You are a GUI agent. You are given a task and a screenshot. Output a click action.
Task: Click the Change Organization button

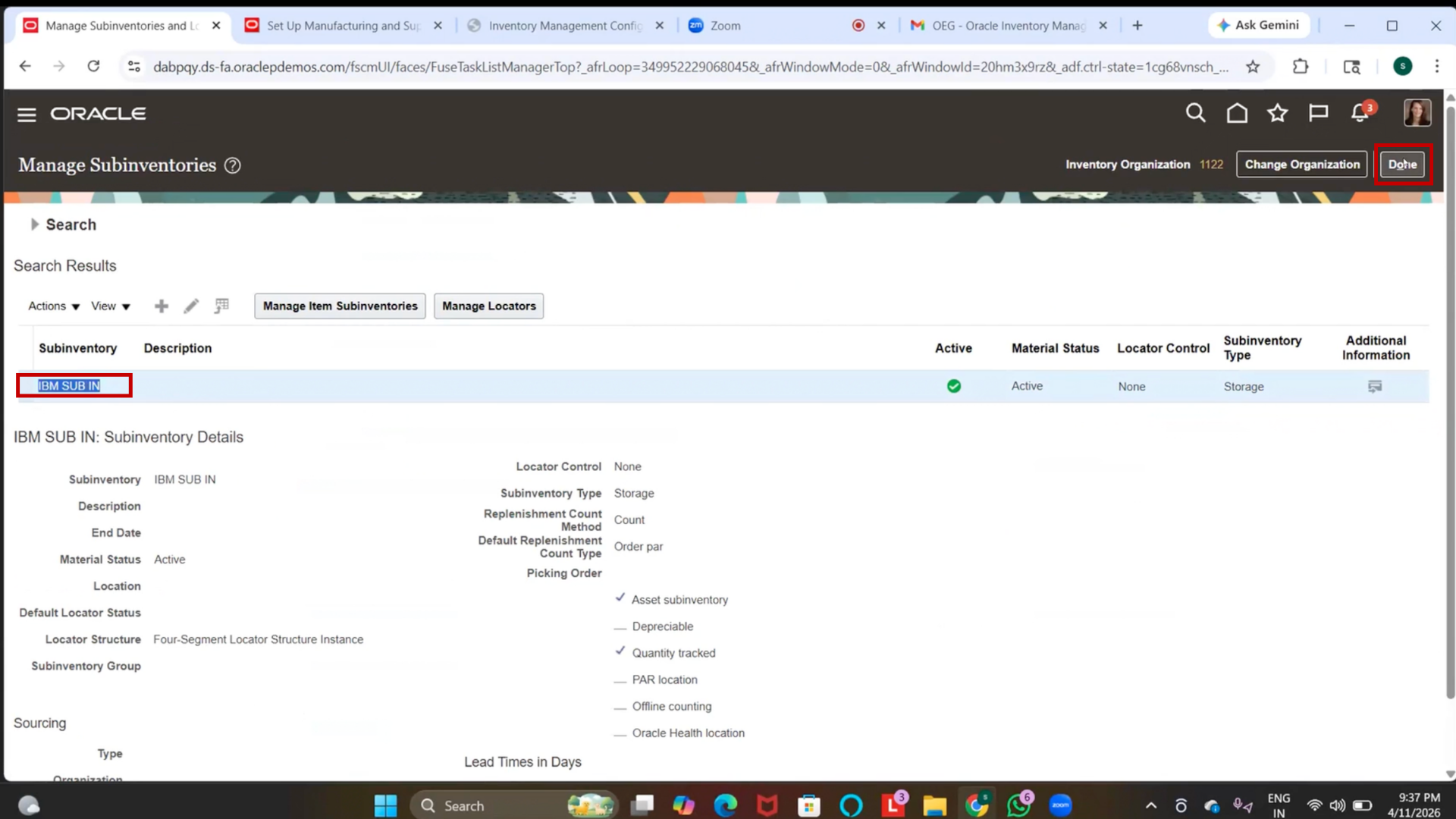[x=1301, y=165]
